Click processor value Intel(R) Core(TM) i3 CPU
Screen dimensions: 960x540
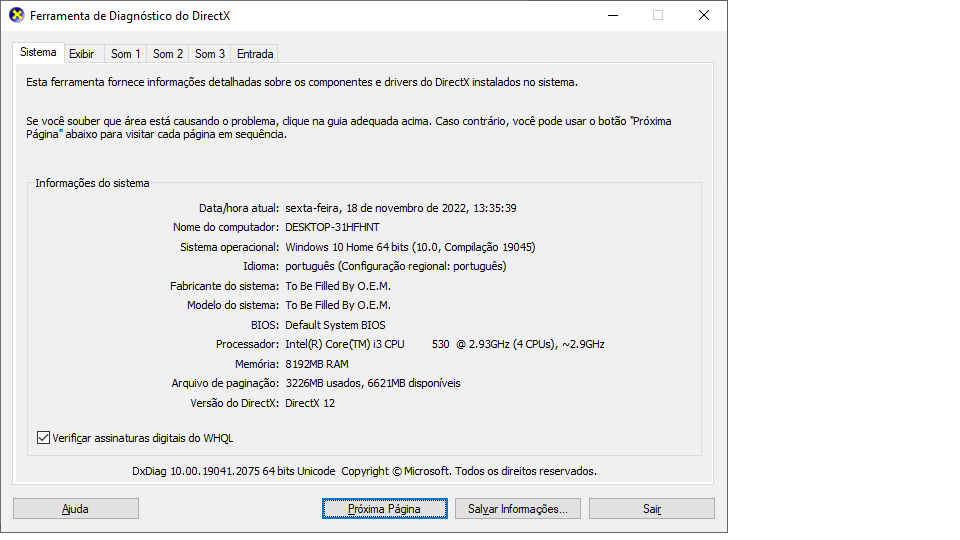click(x=445, y=344)
